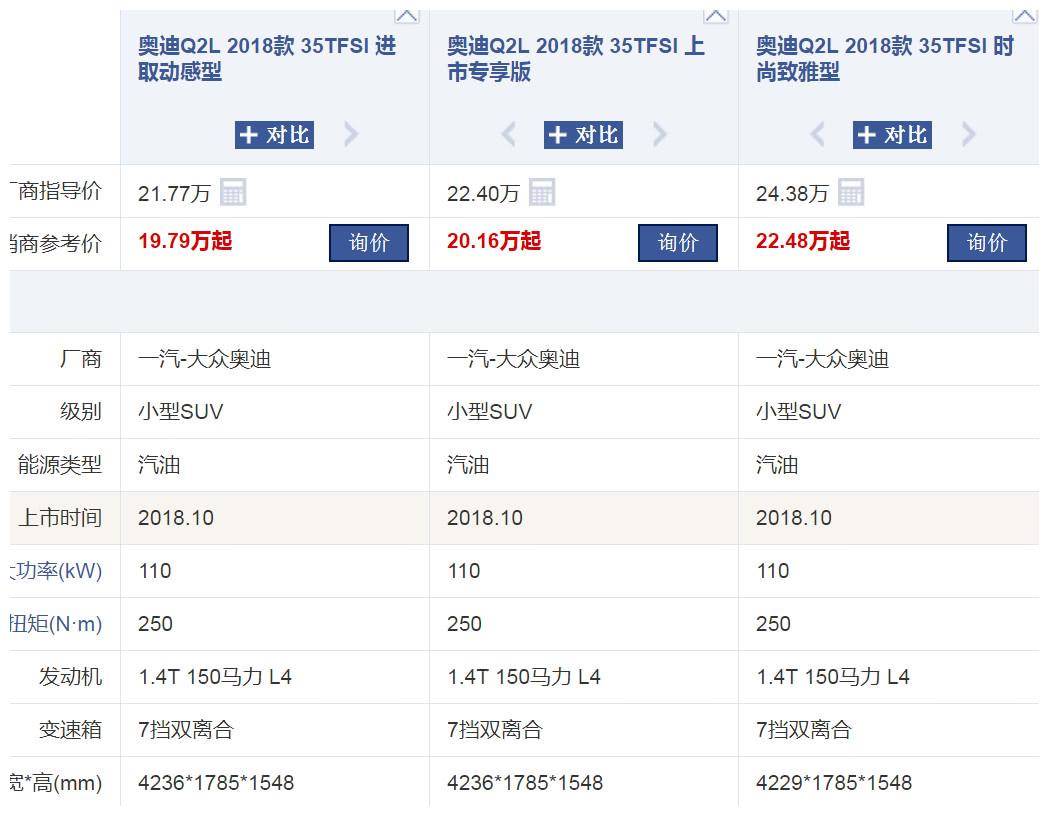
Task: Click the 变速箱 row label
Action: (70, 729)
